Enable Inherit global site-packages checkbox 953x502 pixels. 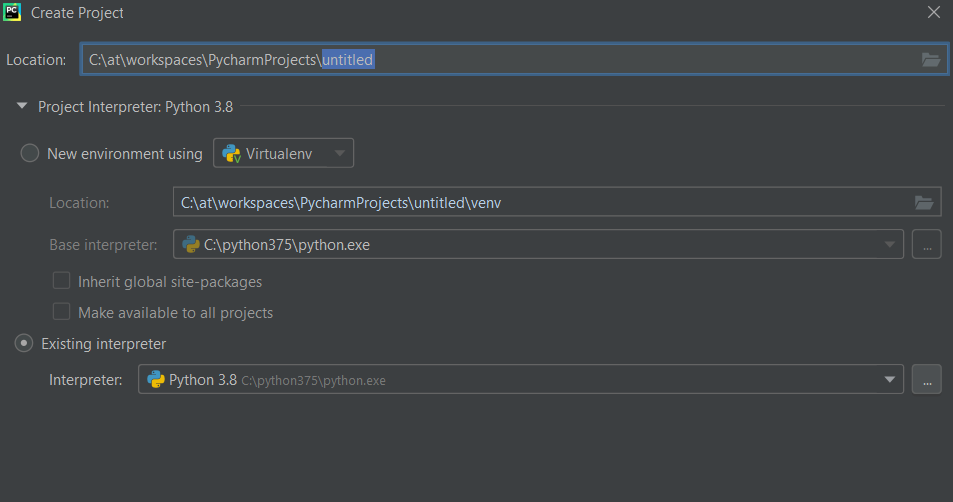[x=61, y=281]
